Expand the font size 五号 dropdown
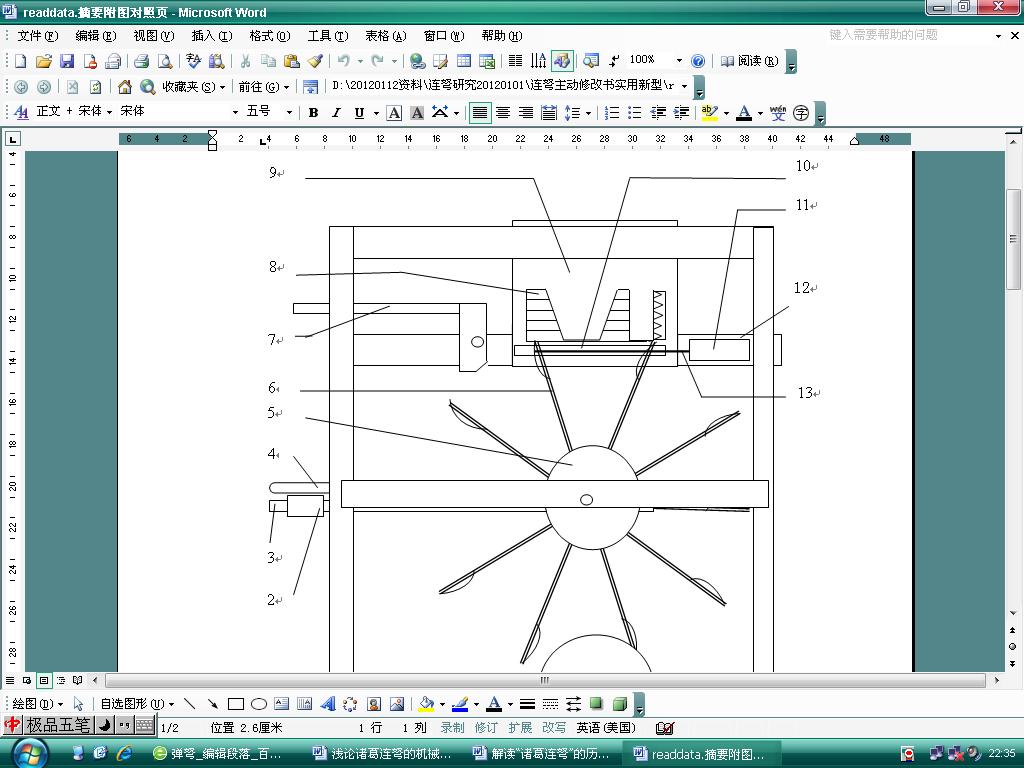Image resolution: width=1024 pixels, height=768 pixels. pyautogui.click(x=289, y=112)
